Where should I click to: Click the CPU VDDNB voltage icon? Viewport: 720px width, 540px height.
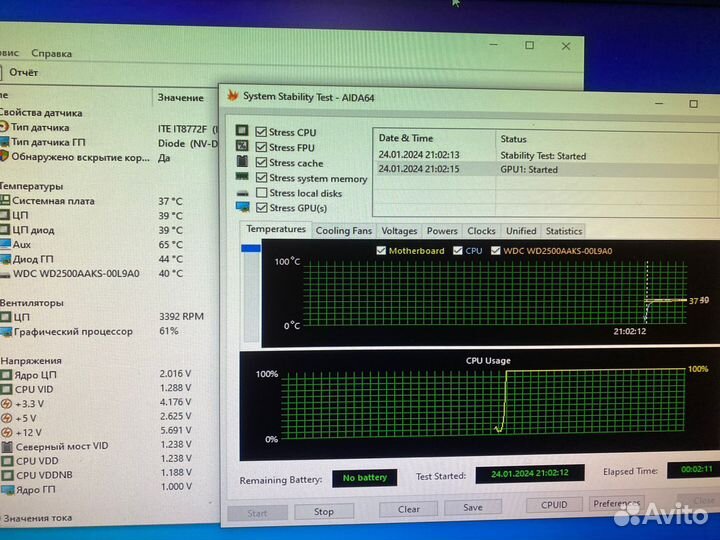tap(7, 475)
